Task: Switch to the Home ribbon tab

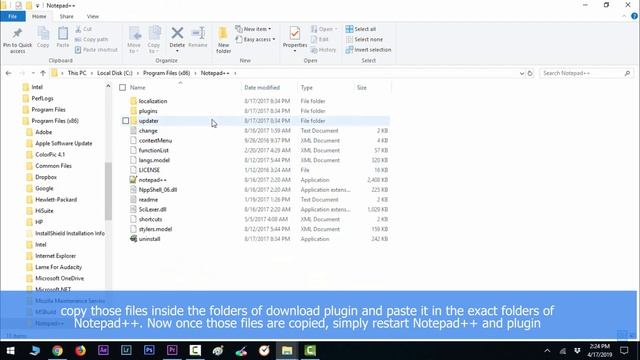Action: click(x=39, y=16)
